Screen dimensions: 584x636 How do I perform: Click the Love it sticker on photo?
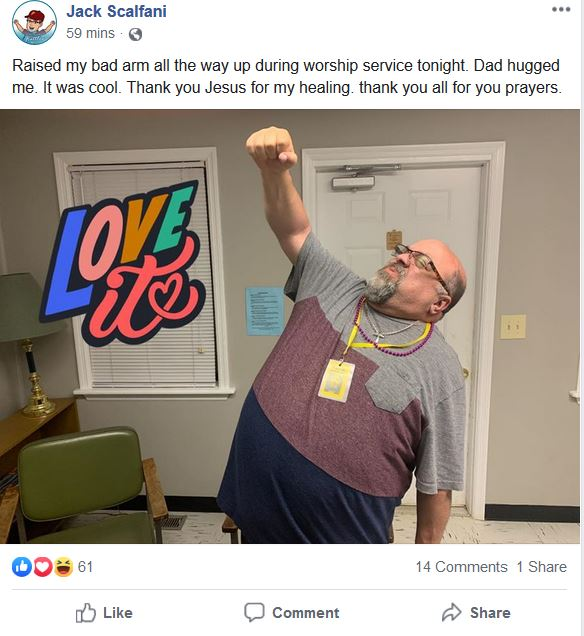point(123,264)
